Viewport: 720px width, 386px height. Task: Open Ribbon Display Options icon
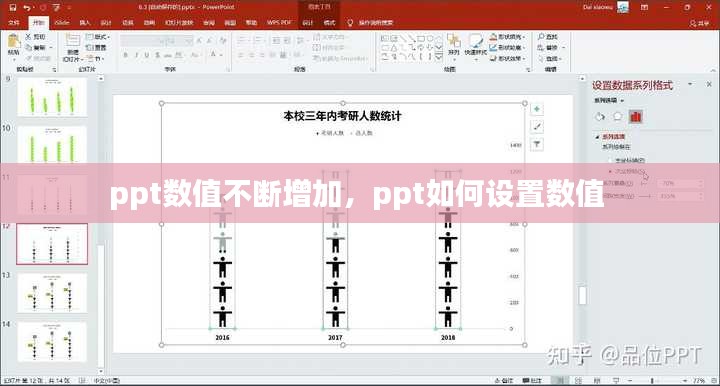(x=644, y=7)
